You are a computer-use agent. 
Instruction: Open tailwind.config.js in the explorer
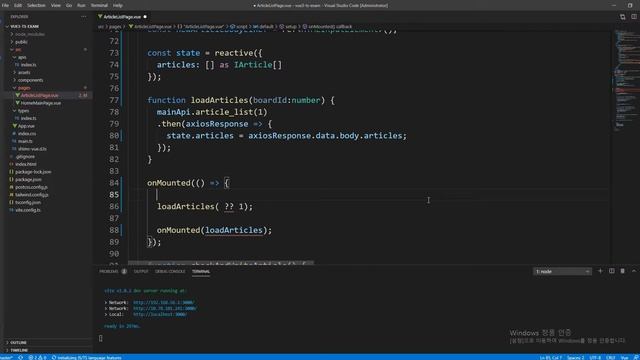pyautogui.click(x=32, y=195)
